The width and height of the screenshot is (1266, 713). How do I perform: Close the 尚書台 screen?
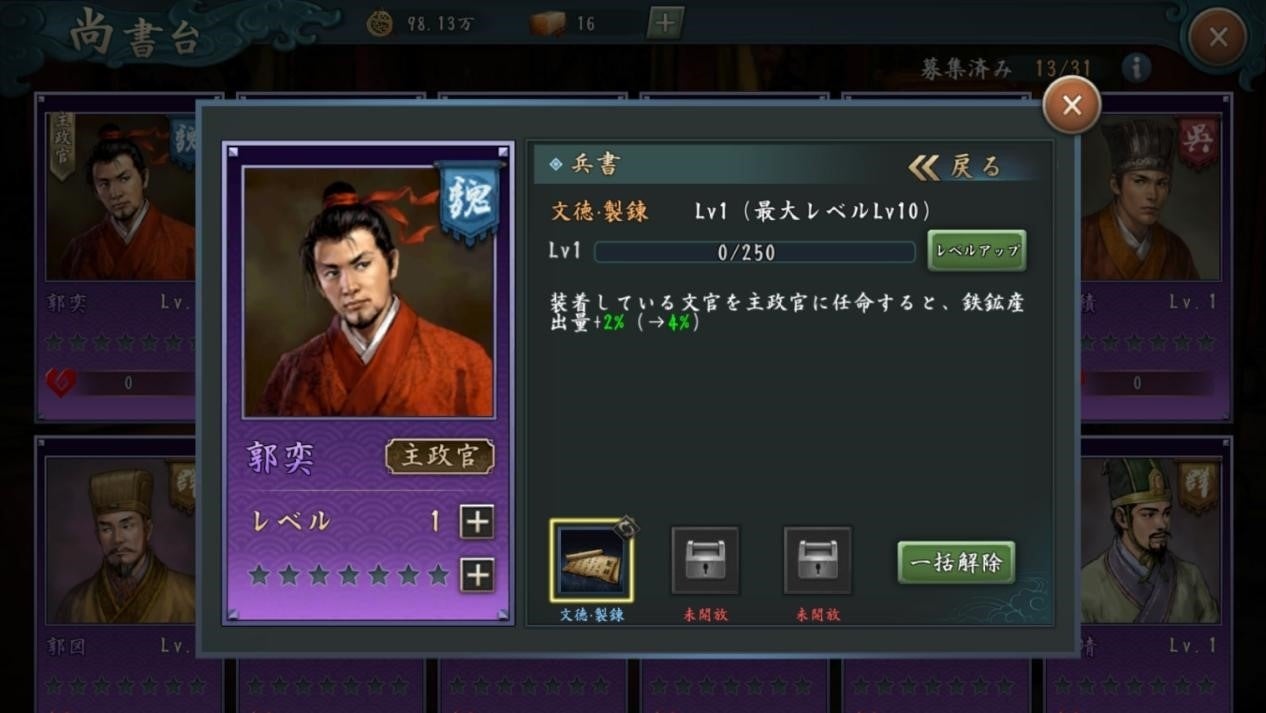coord(1218,38)
